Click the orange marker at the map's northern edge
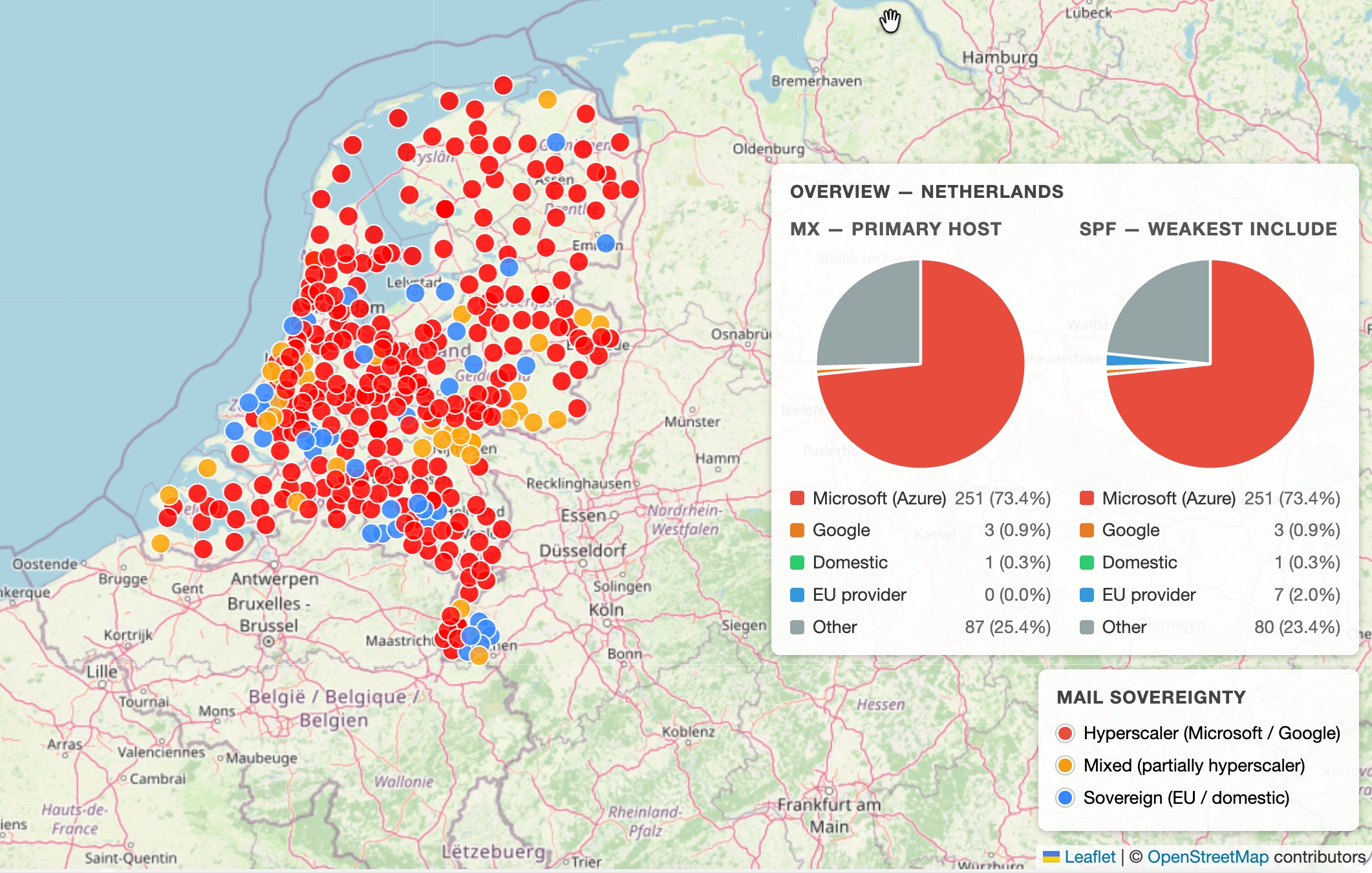 click(547, 100)
